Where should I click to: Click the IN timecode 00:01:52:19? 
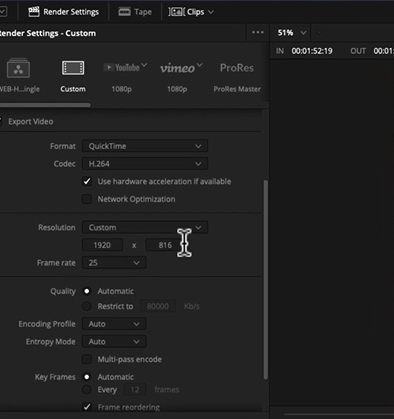[312, 51]
